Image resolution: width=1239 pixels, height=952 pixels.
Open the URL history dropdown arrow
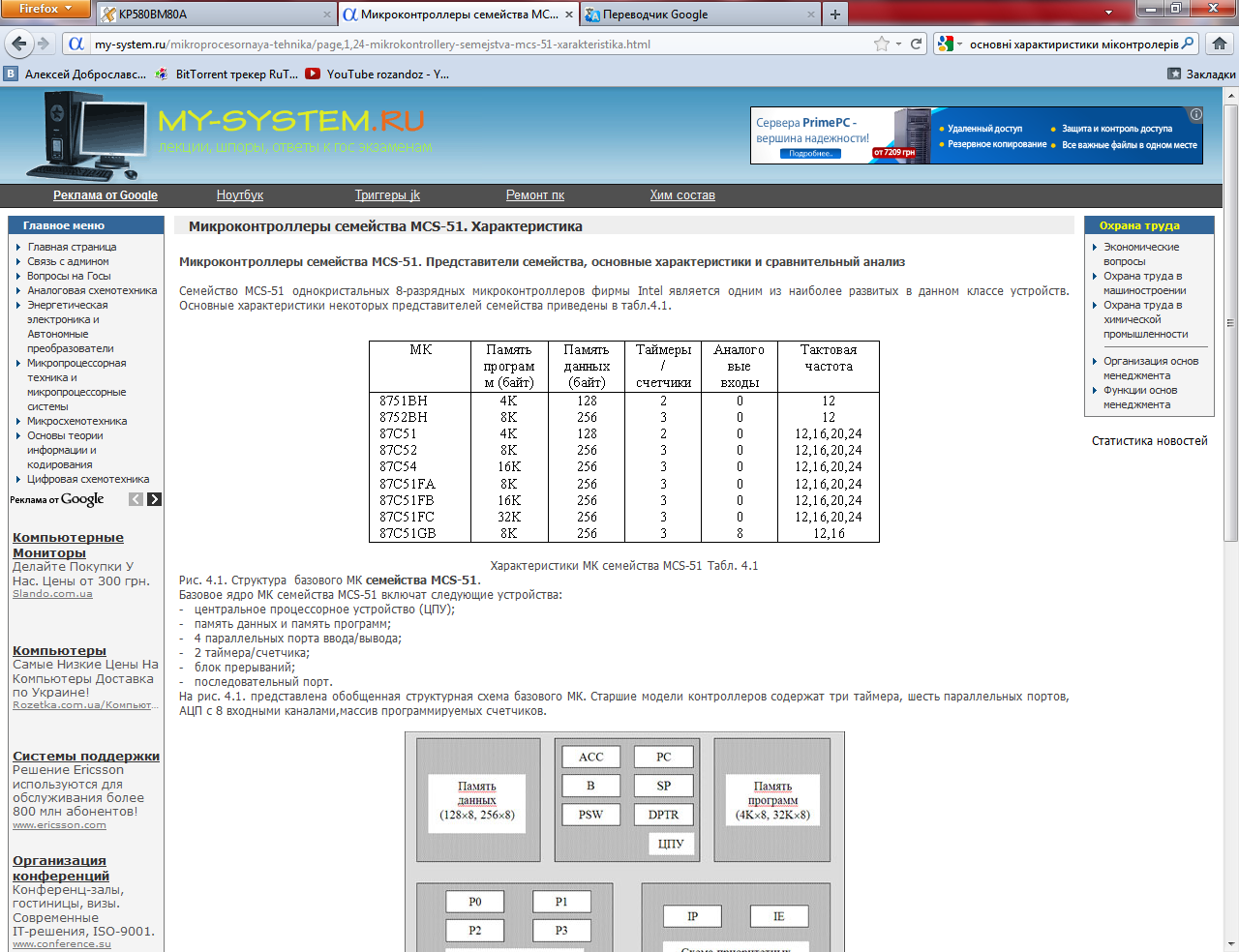point(898,44)
